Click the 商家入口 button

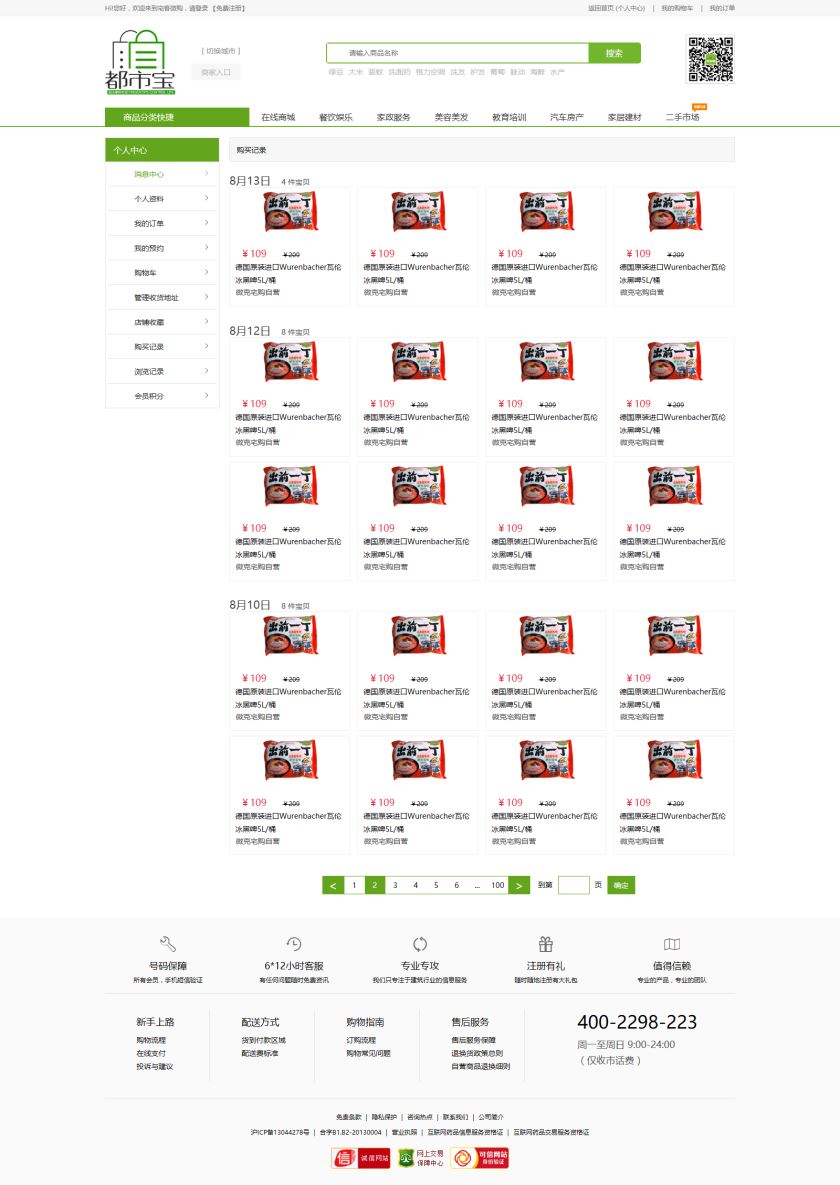click(216, 72)
